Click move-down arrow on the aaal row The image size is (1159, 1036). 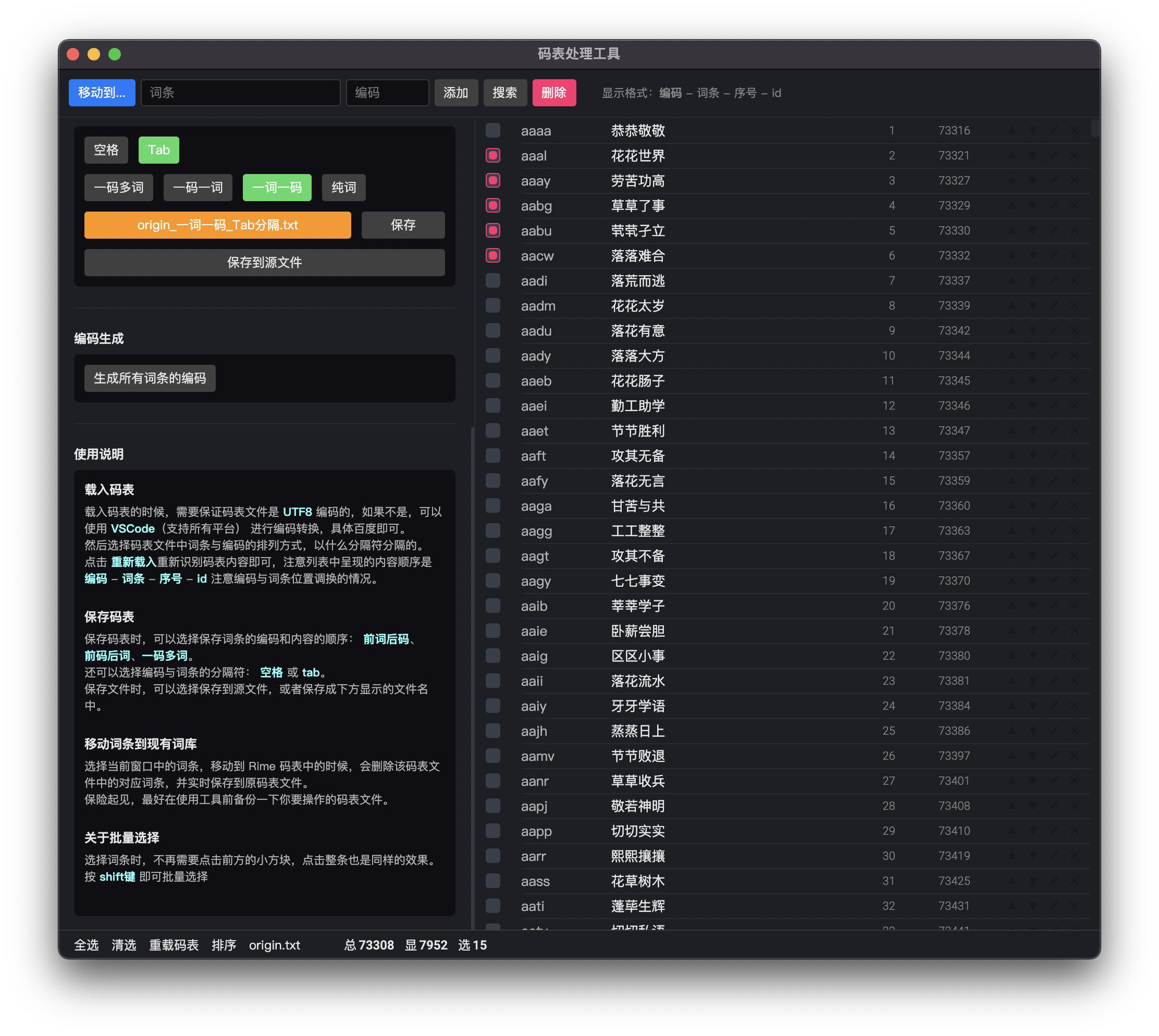pyautogui.click(x=1033, y=155)
